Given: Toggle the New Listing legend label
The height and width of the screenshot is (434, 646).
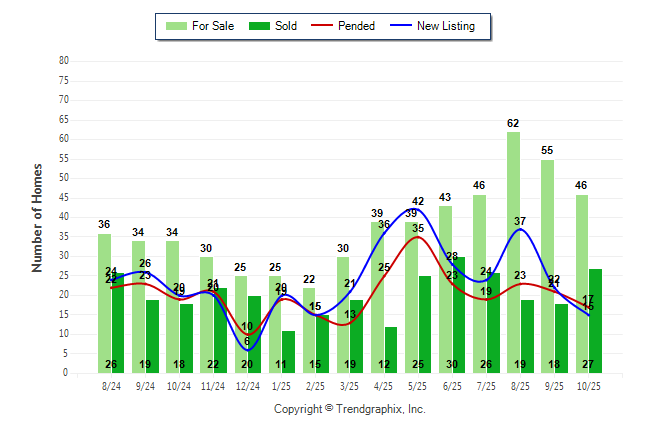Looking at the screenshot, I should pyautogui.click(x=446, y=26).
